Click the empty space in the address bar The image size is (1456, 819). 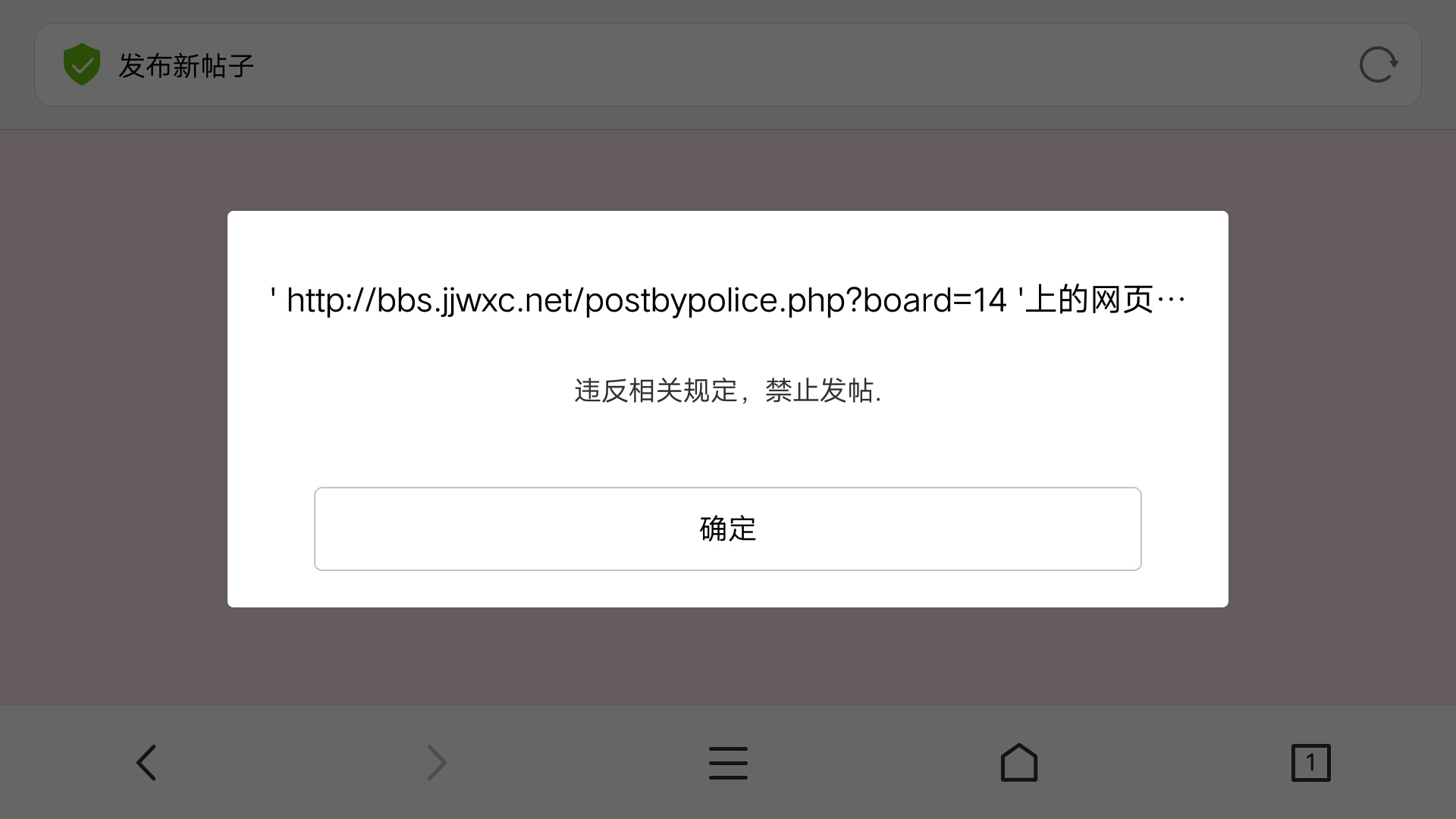click(x=804, y=64)
